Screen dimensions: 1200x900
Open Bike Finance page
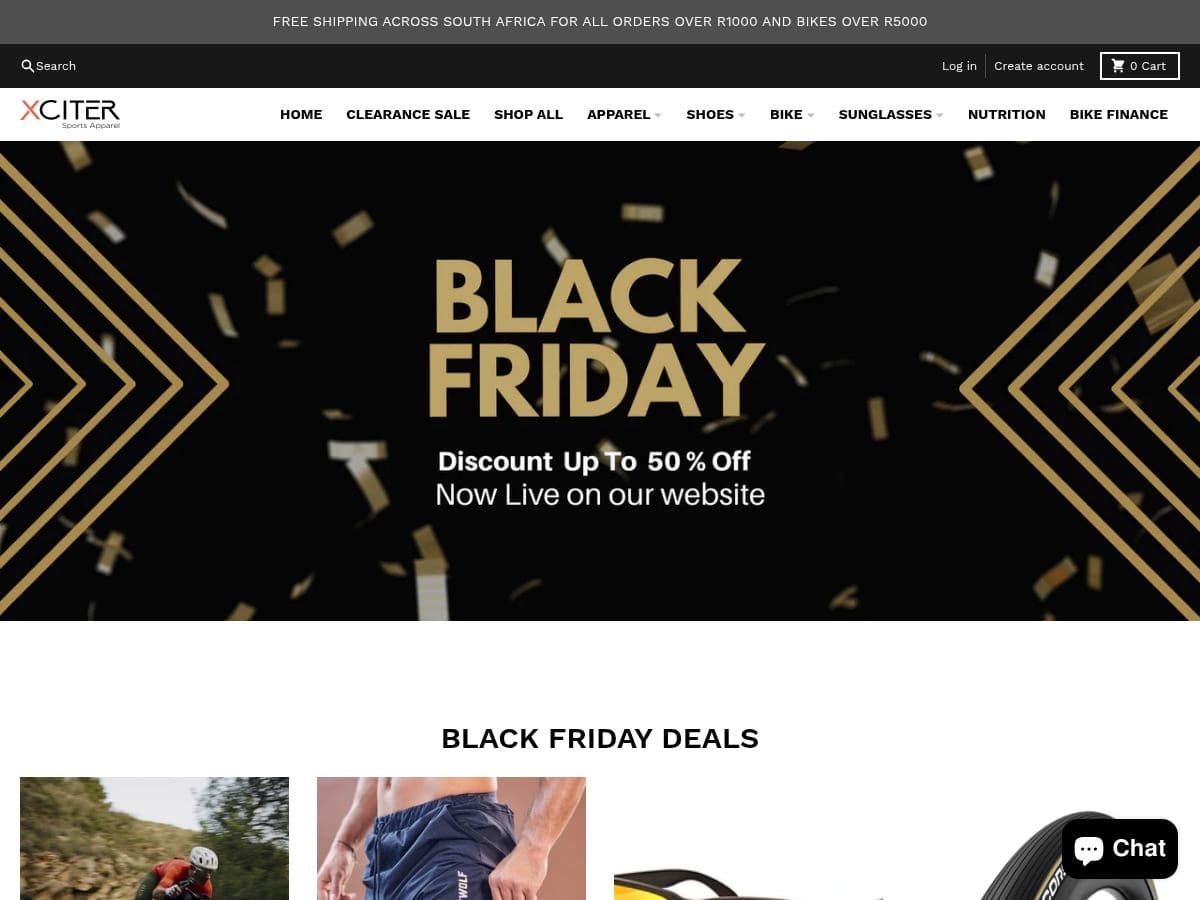point(1119,115)
